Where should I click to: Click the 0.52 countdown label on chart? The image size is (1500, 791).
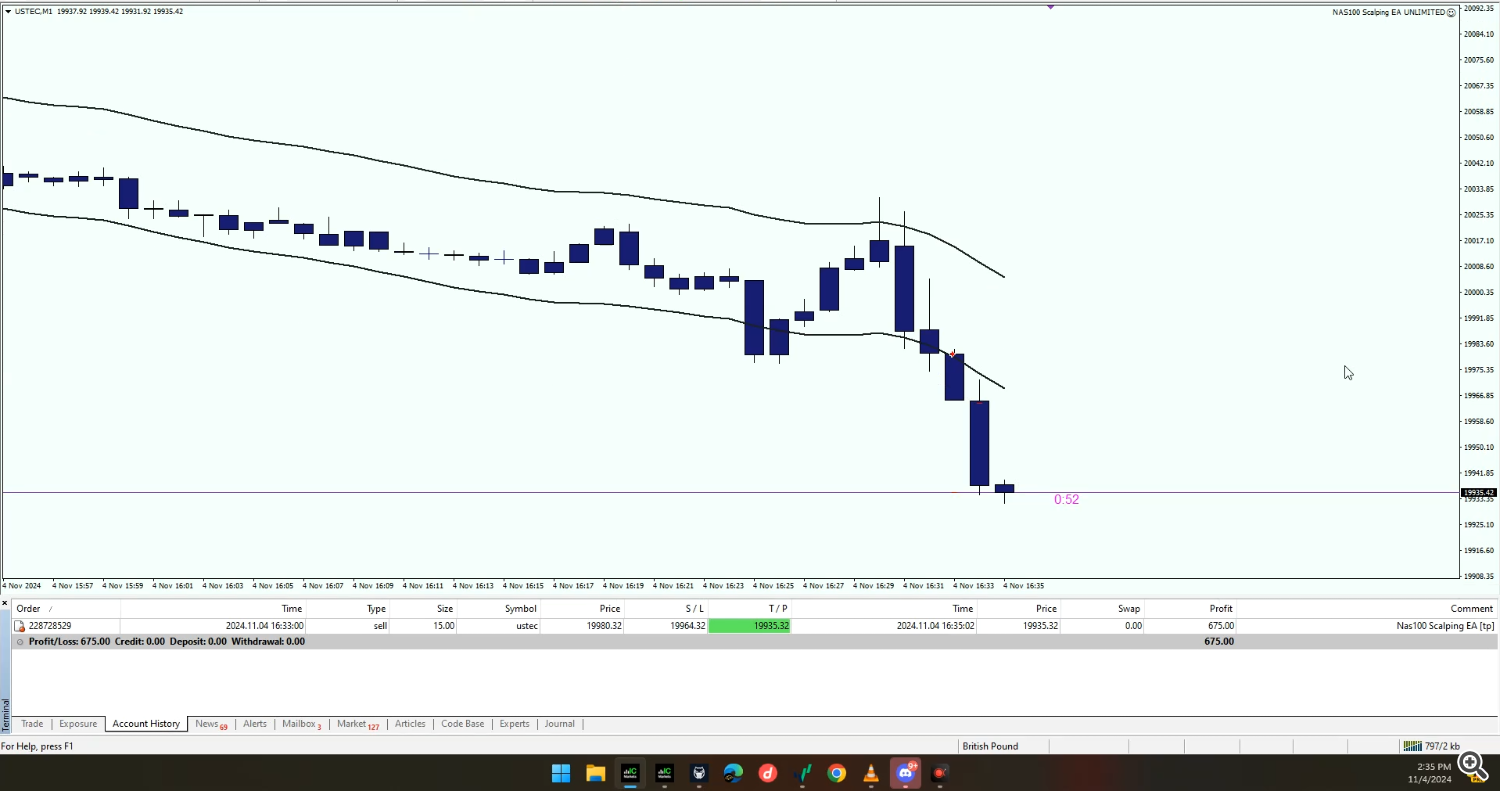point(1066,500)
